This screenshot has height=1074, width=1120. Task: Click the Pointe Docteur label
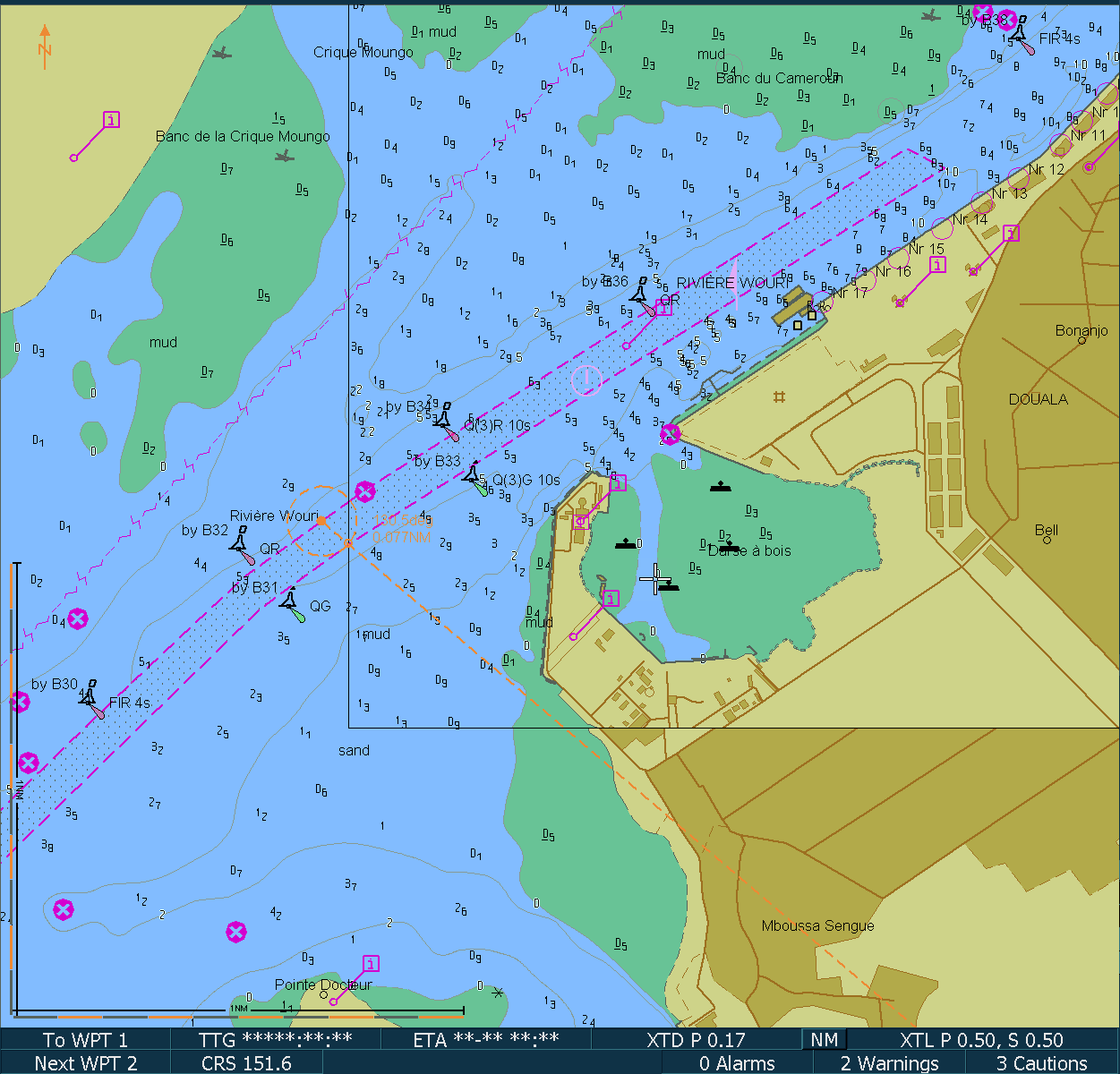coord(323,984)
